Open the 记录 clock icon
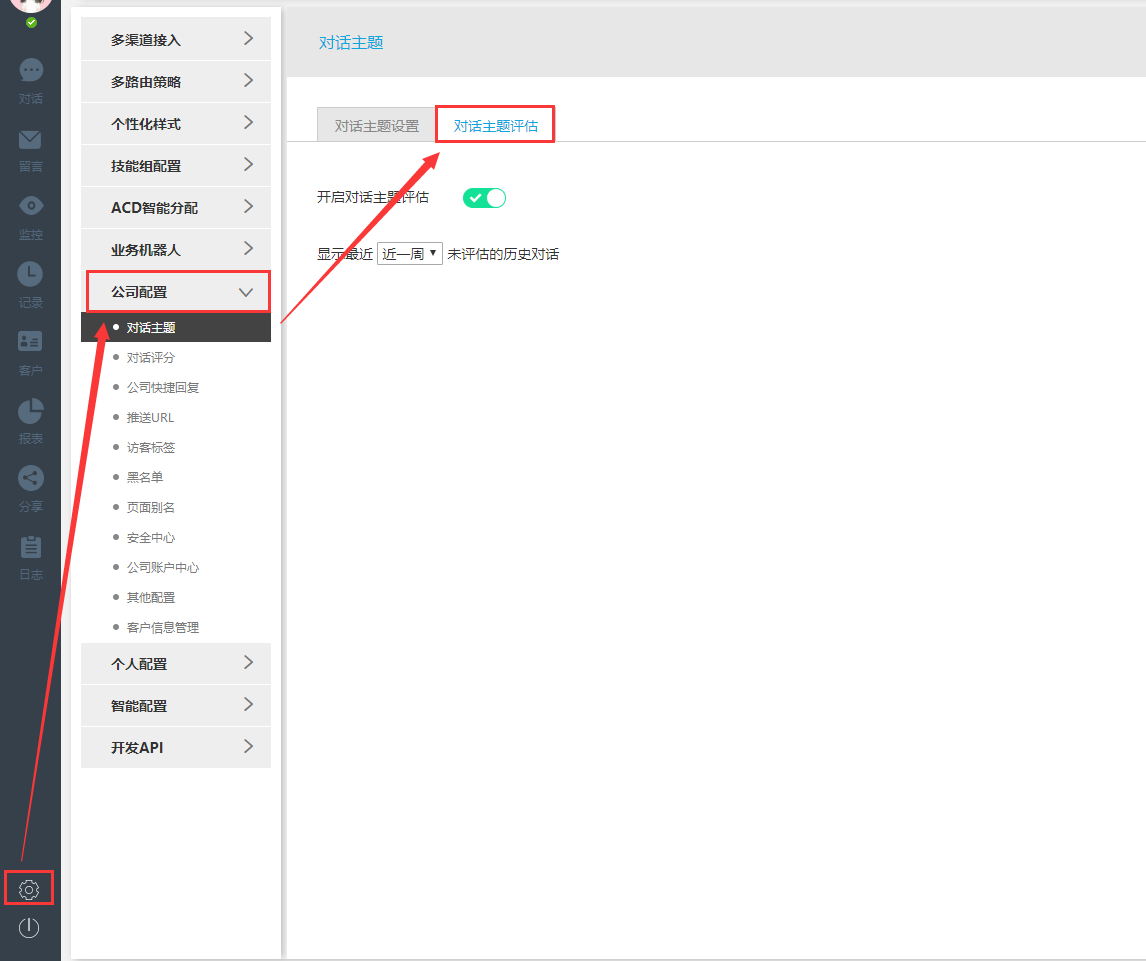 coord(30,274)
